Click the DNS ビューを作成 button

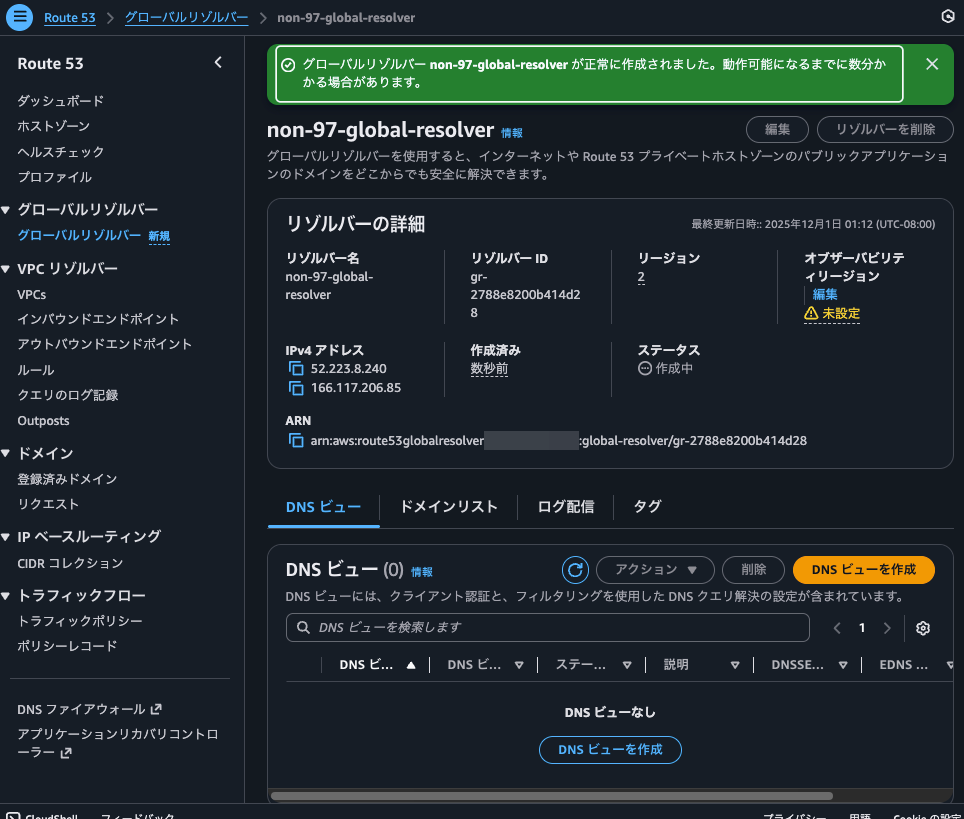(x=863, y=570)
